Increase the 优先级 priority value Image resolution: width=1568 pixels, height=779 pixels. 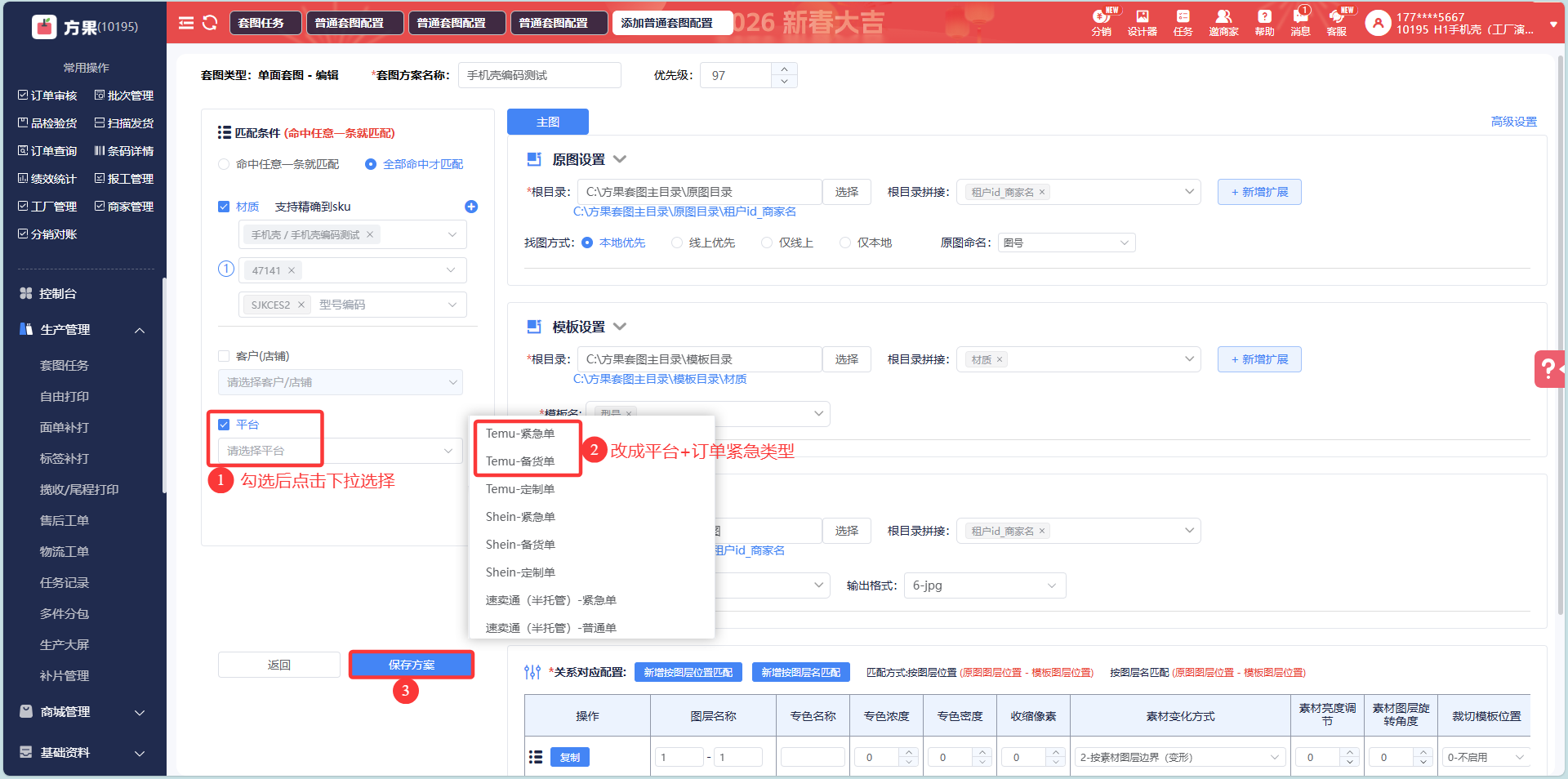pyautogui.click(x=784, y=69)
